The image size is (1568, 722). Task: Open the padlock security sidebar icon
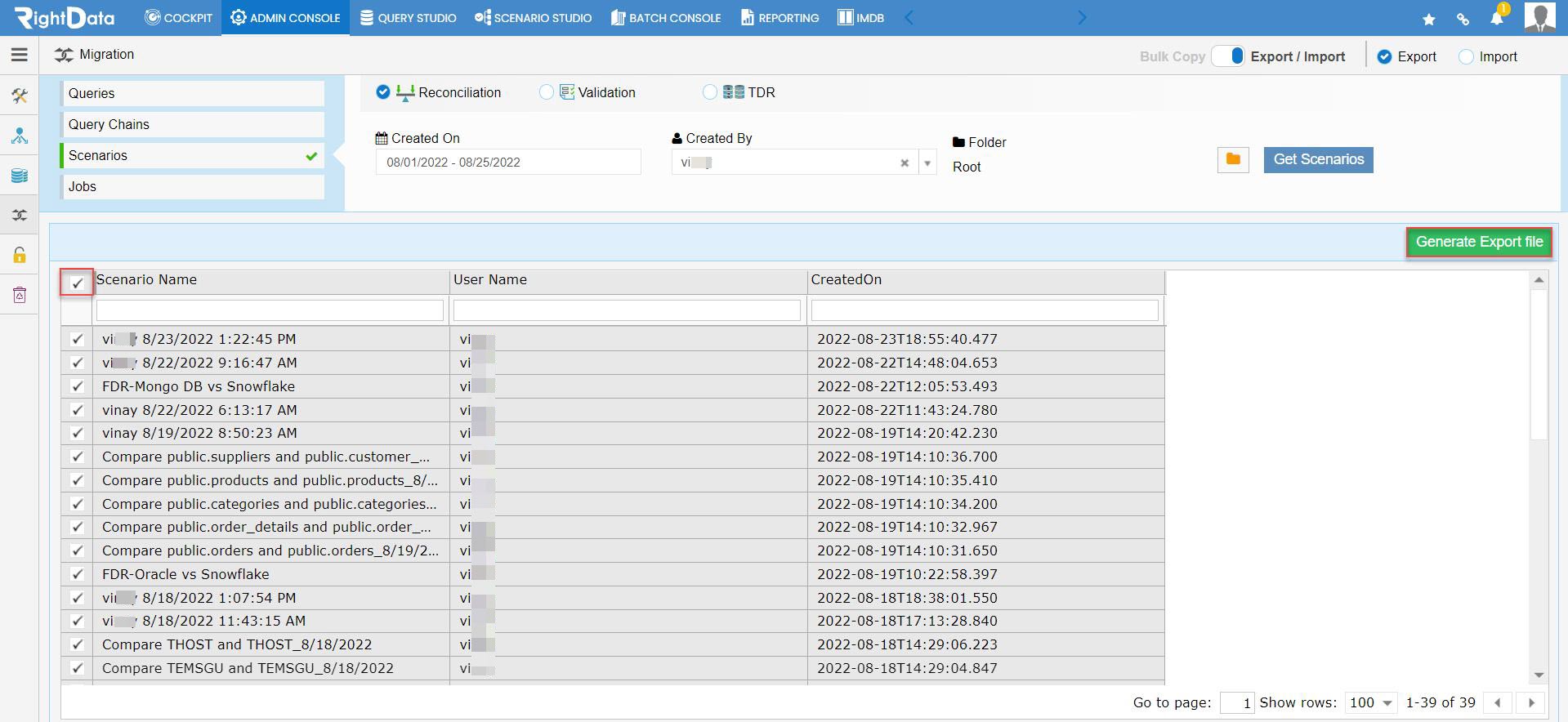[x=20, y=255]
